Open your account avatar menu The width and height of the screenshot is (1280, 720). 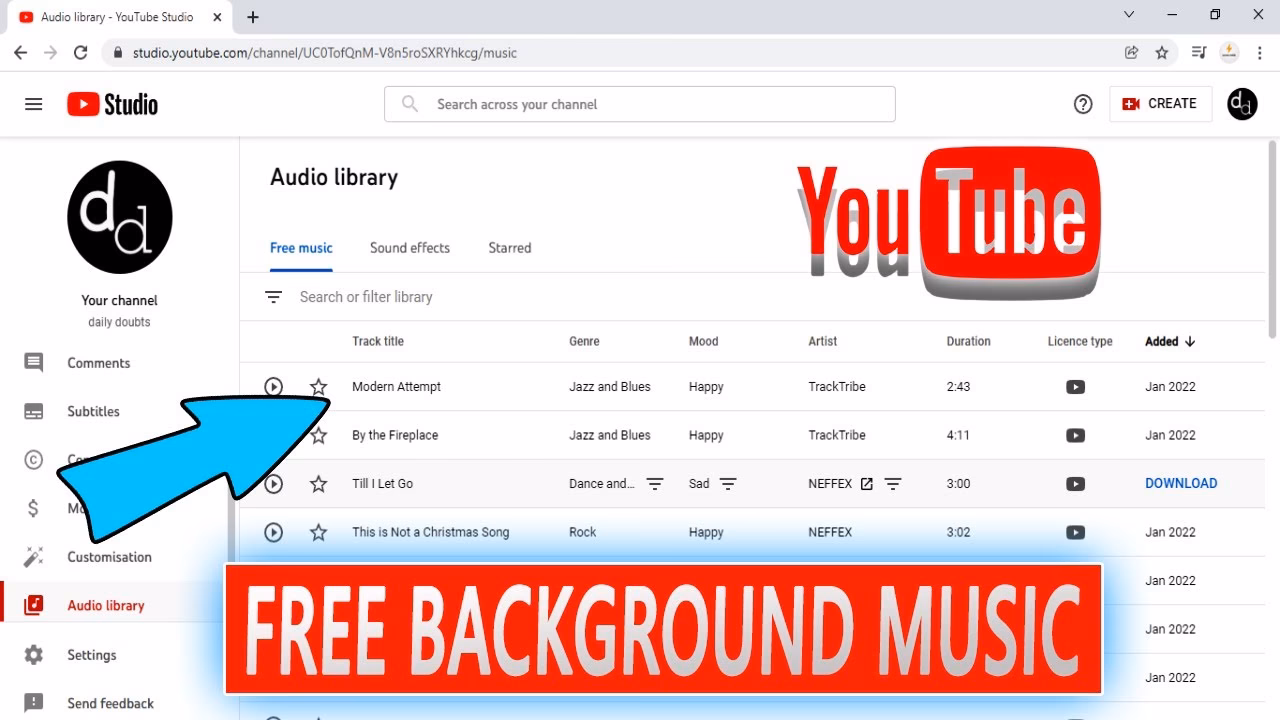click(1241, 103)
